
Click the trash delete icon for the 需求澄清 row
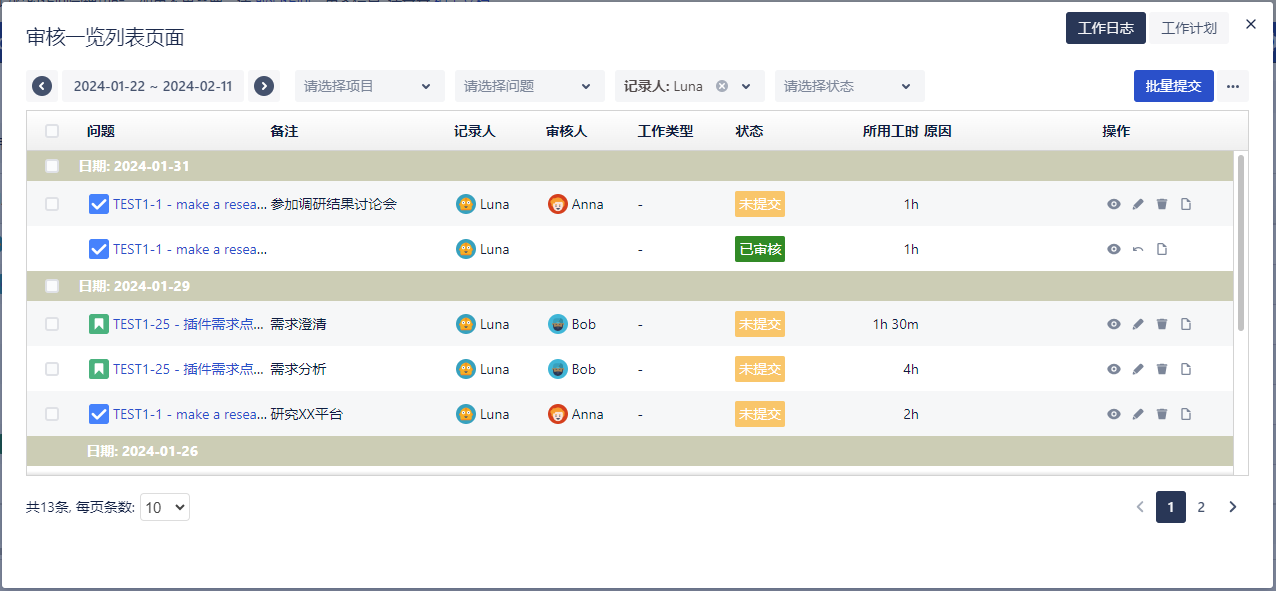[x=1162, y=324]
